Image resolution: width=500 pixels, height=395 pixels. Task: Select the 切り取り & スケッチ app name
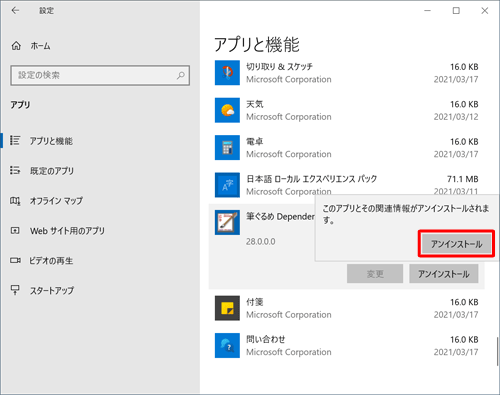click(x=279, y=67)
